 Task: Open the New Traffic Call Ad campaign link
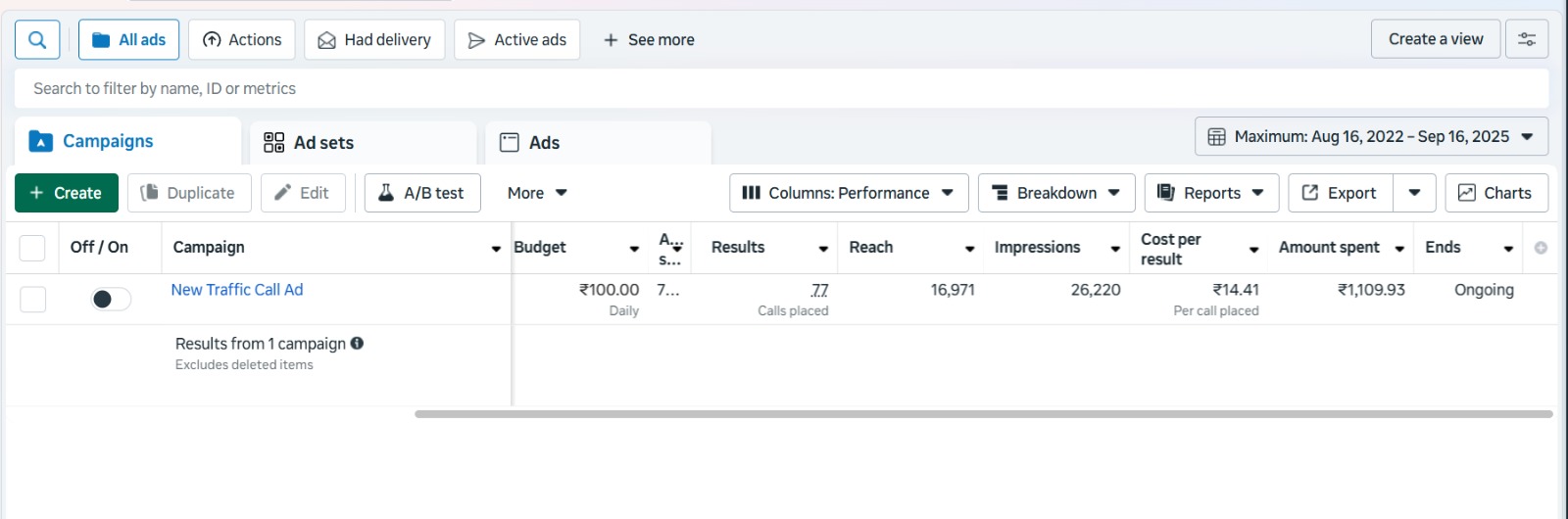237,290
